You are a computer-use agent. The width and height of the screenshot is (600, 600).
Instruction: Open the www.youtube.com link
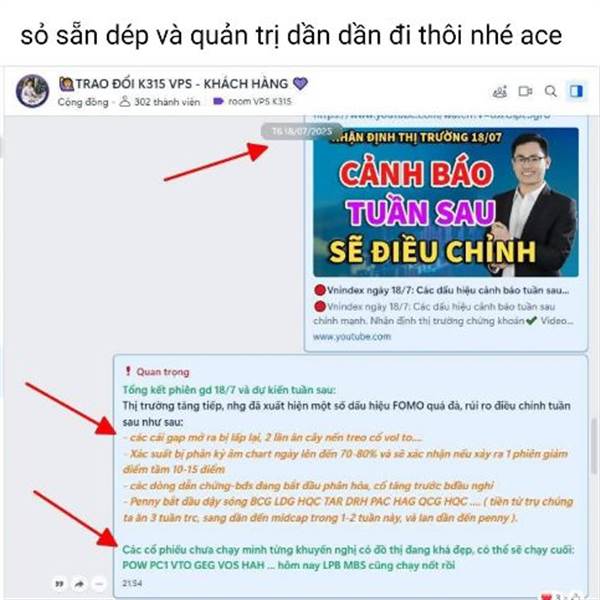click(x=352, y=337)
